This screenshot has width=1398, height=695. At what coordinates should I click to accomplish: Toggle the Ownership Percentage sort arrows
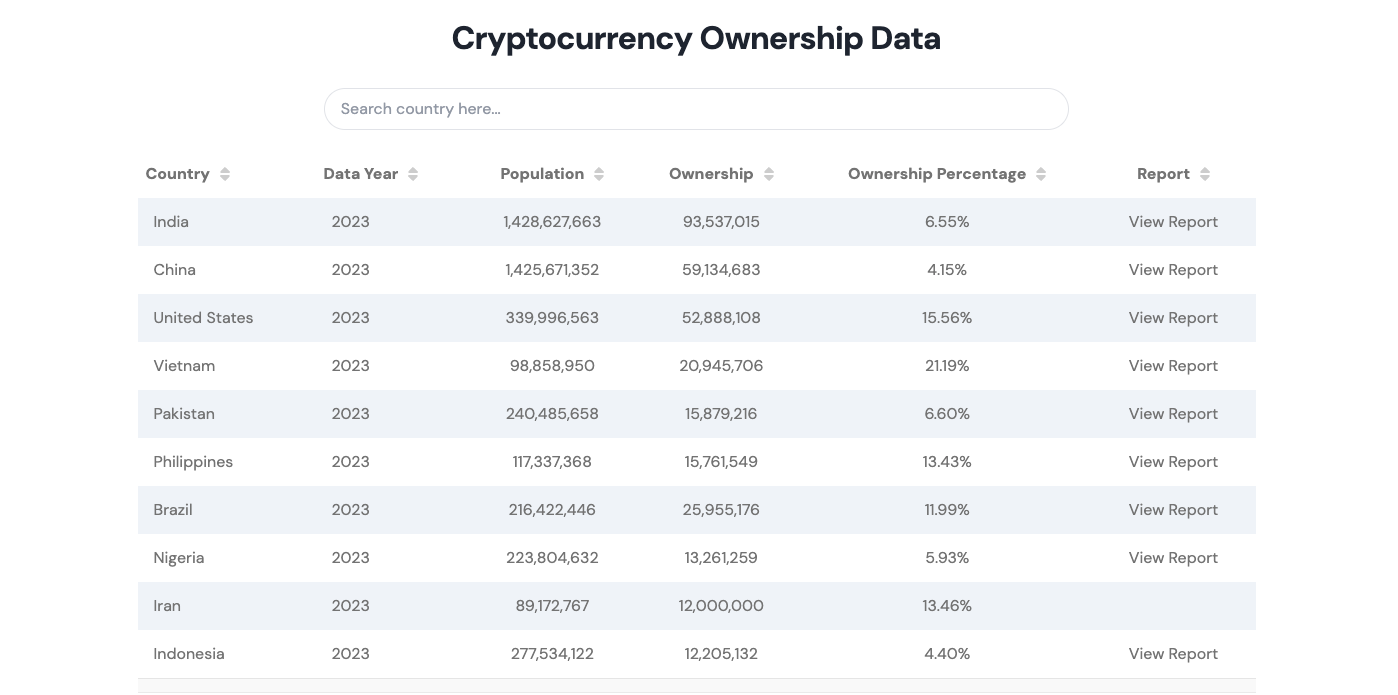(x=1041, y=174)
